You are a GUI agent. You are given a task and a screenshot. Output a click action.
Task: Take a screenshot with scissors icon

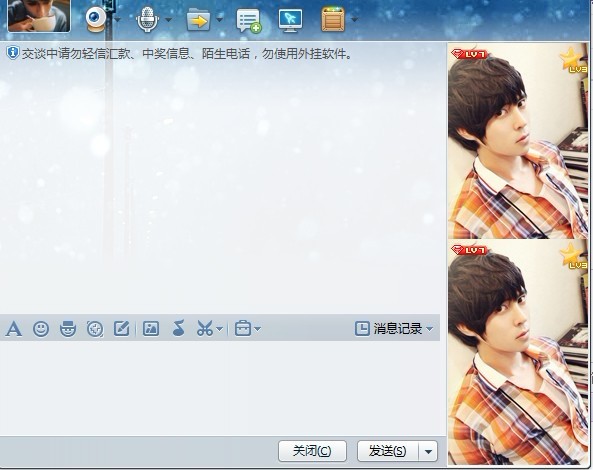[x=205, y=329]
